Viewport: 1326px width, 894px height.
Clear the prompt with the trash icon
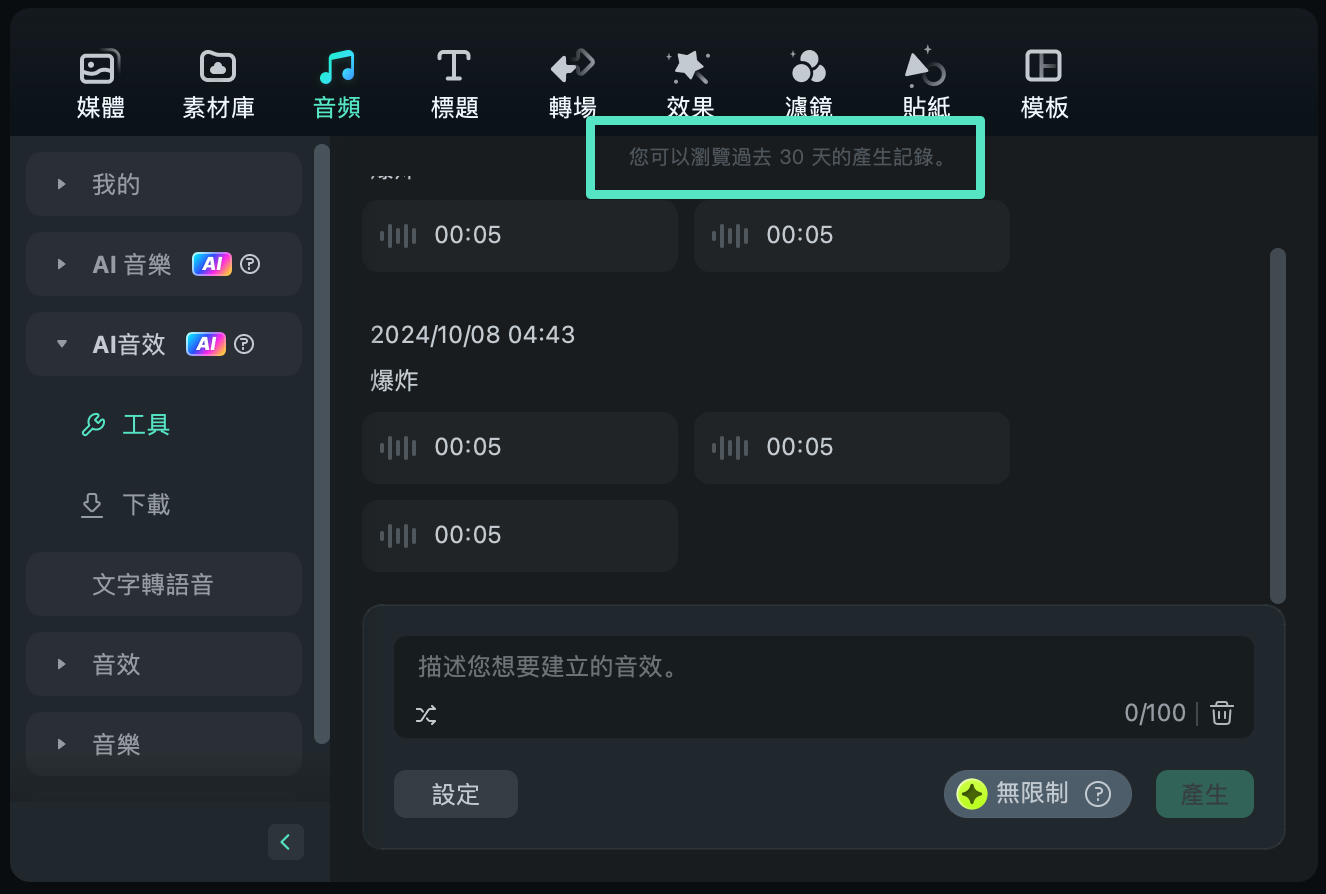coord(1222,713)
